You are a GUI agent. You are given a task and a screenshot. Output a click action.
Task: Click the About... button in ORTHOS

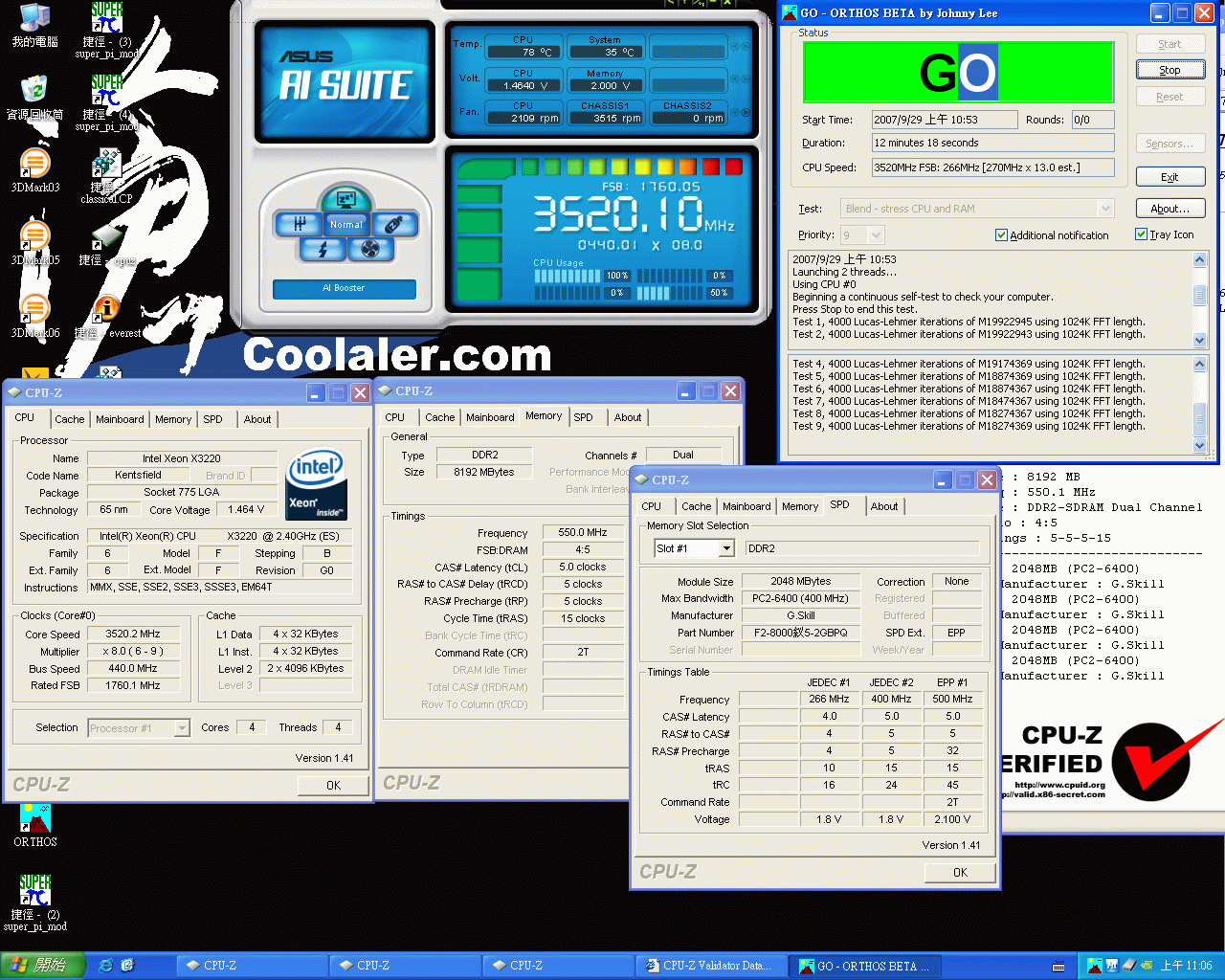tap(1169, 209)
